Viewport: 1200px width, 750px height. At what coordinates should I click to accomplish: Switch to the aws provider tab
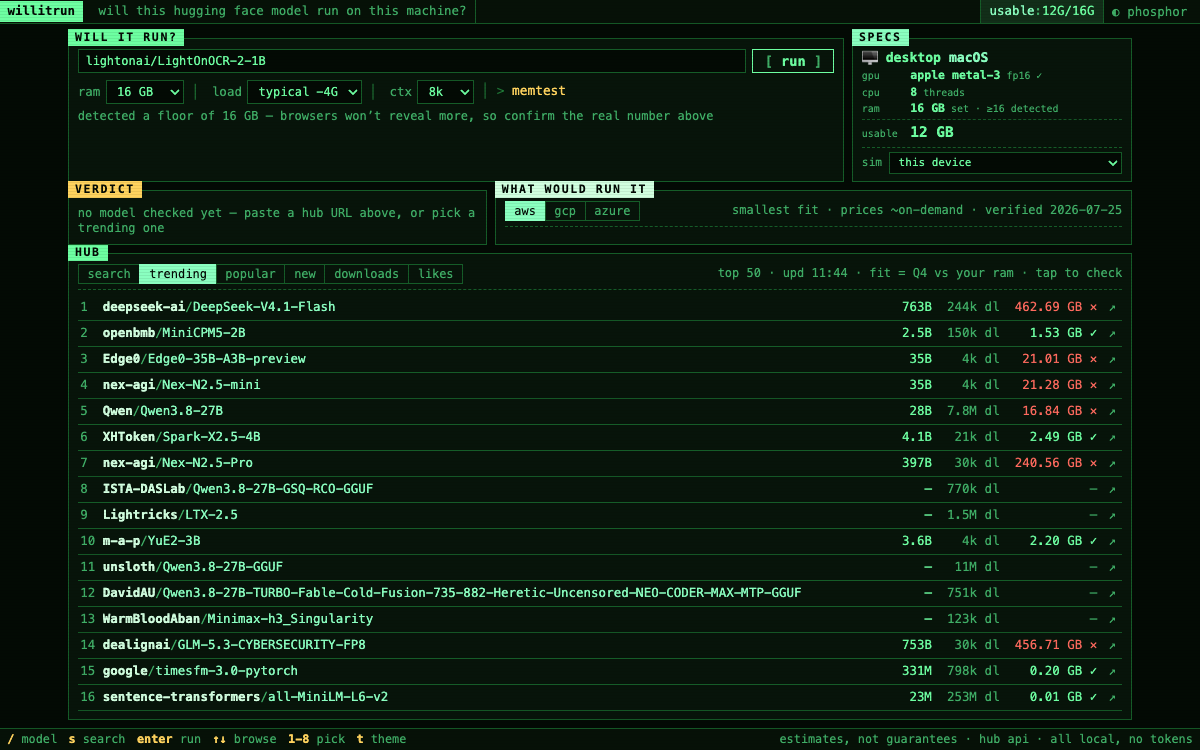point(525,211)
